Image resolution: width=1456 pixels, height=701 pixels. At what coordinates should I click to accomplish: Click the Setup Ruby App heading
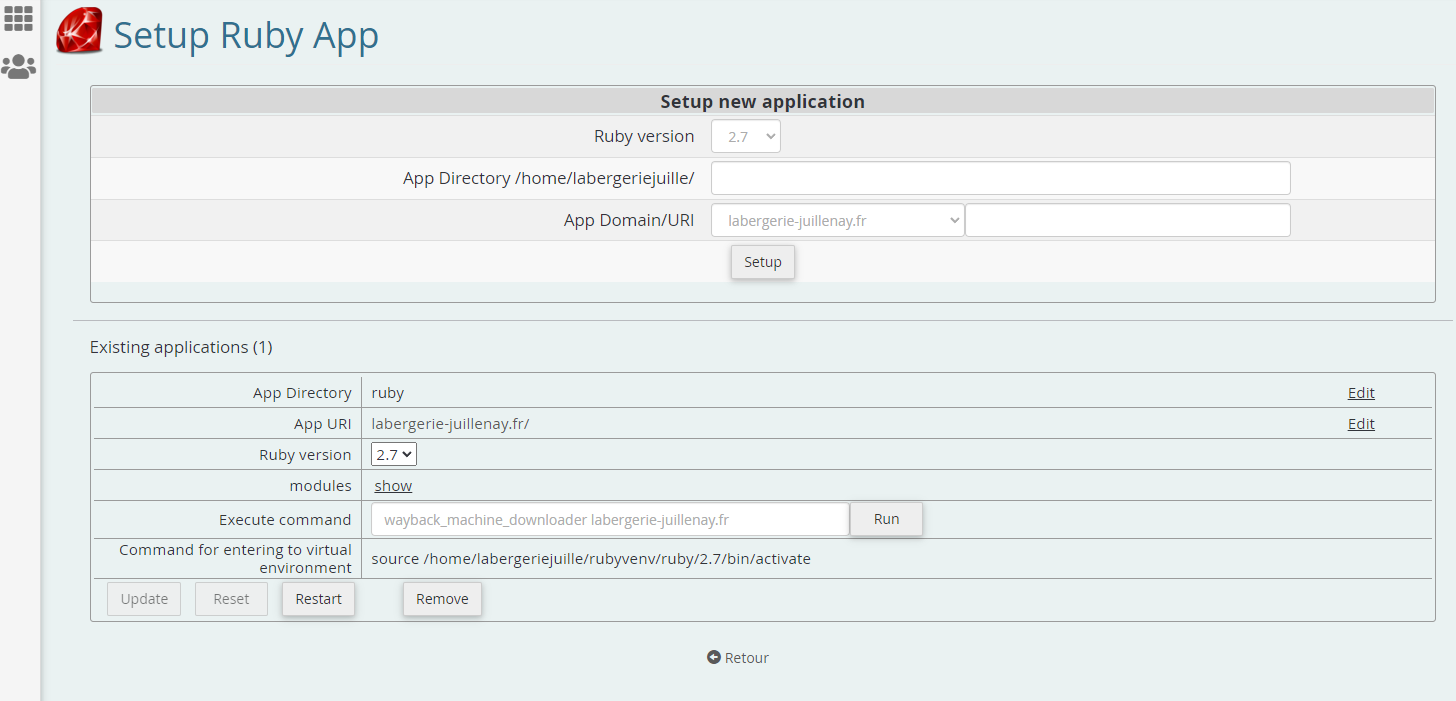tap(246, 35)
